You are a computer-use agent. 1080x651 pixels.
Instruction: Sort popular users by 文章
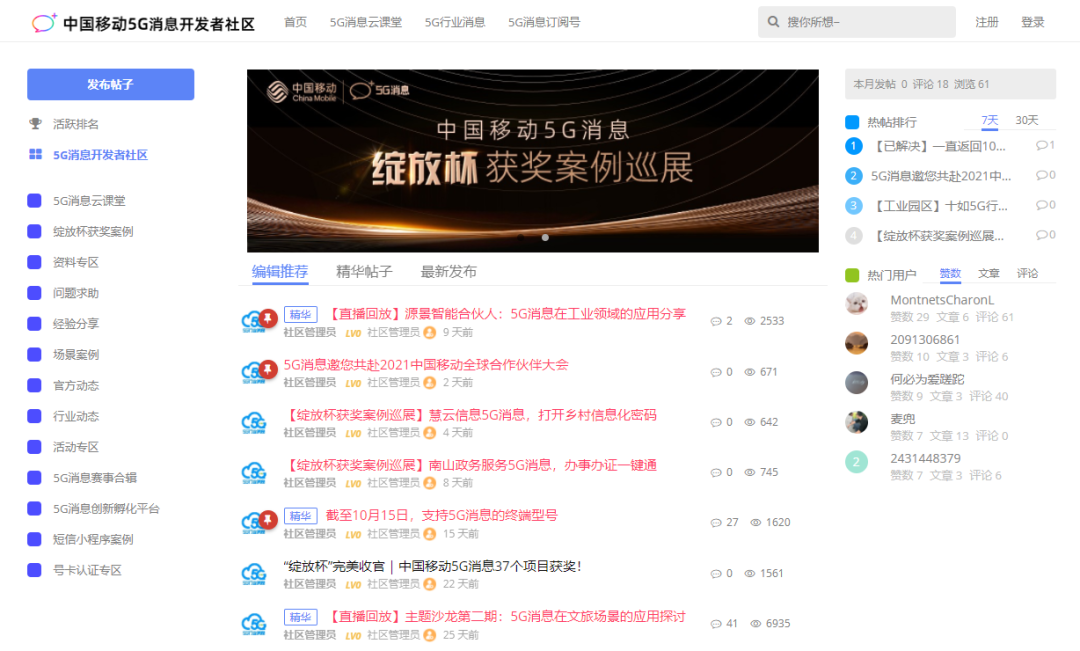tap(988, 273)
